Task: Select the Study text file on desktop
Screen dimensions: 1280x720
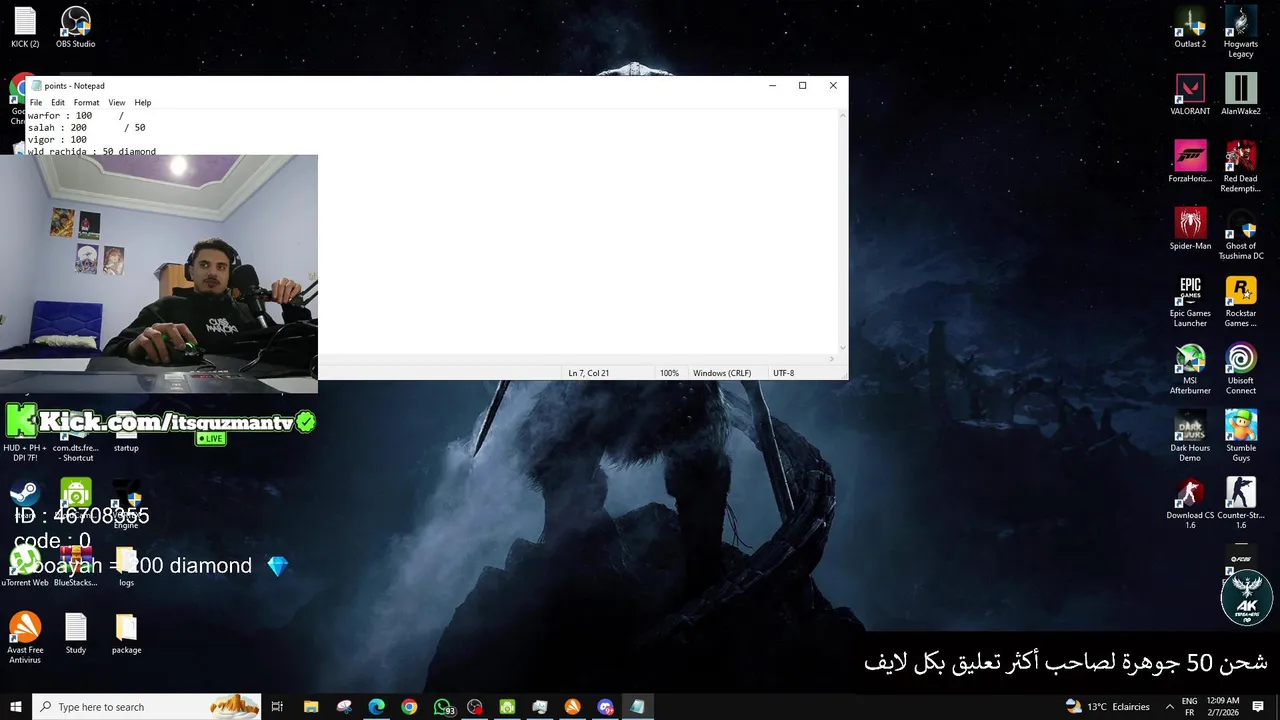Action: click(76, 634)
